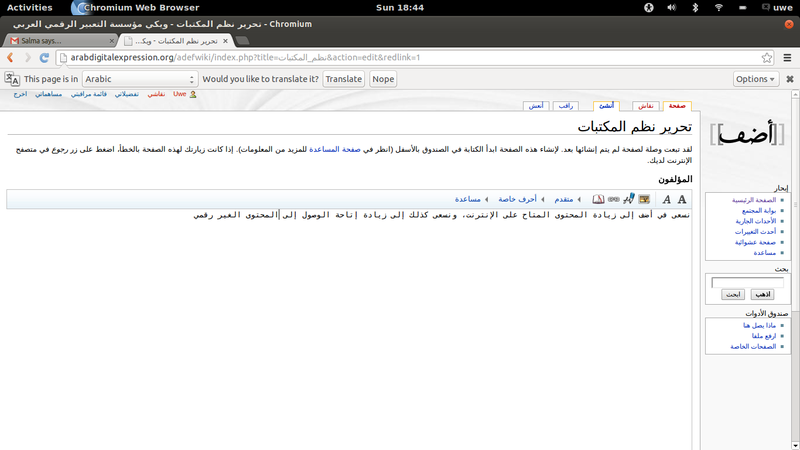Click the user avatar icon beside Uwe link
The height and width of the screenshot is (450, 800).
pyautogui.click(x=193, y=94)
